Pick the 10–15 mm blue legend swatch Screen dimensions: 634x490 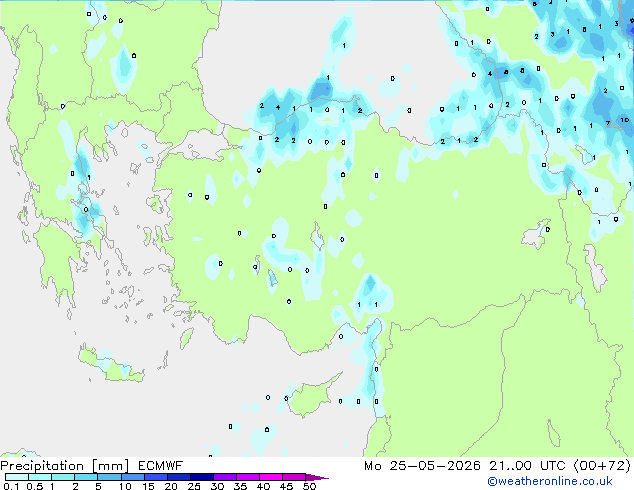[x=132, y=477]
